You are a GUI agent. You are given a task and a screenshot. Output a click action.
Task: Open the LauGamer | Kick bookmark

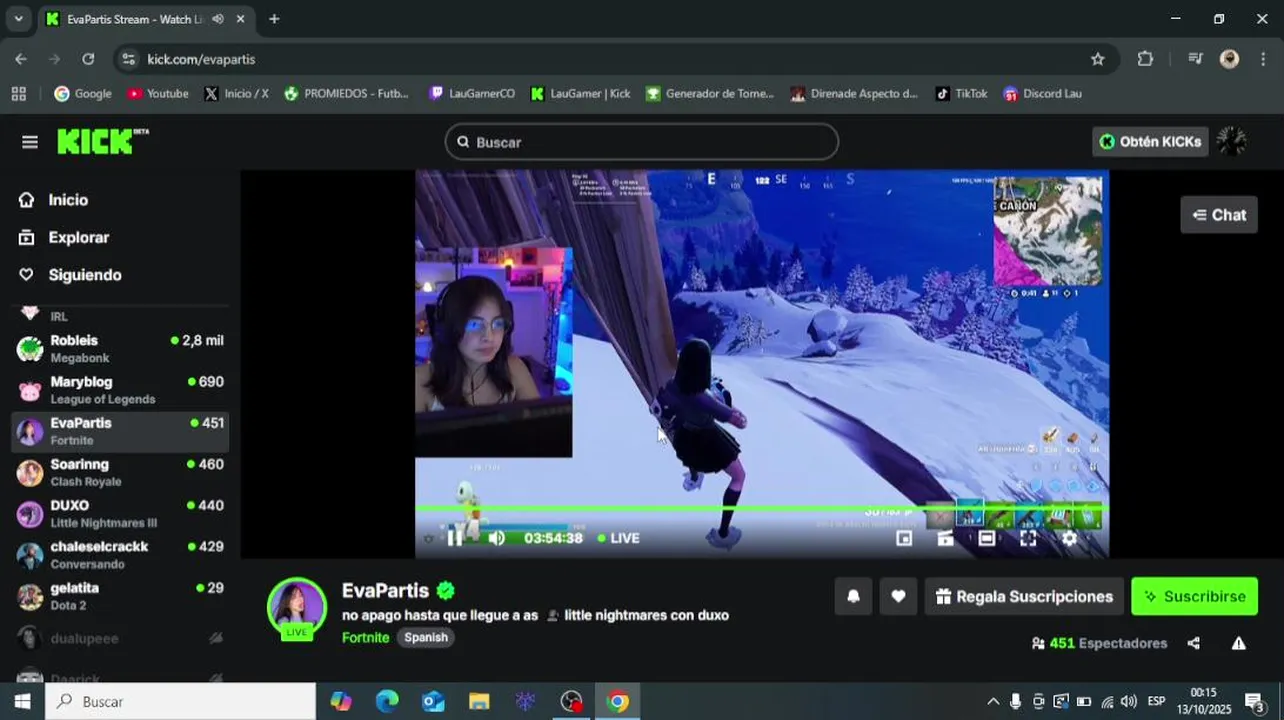(580, 93)
